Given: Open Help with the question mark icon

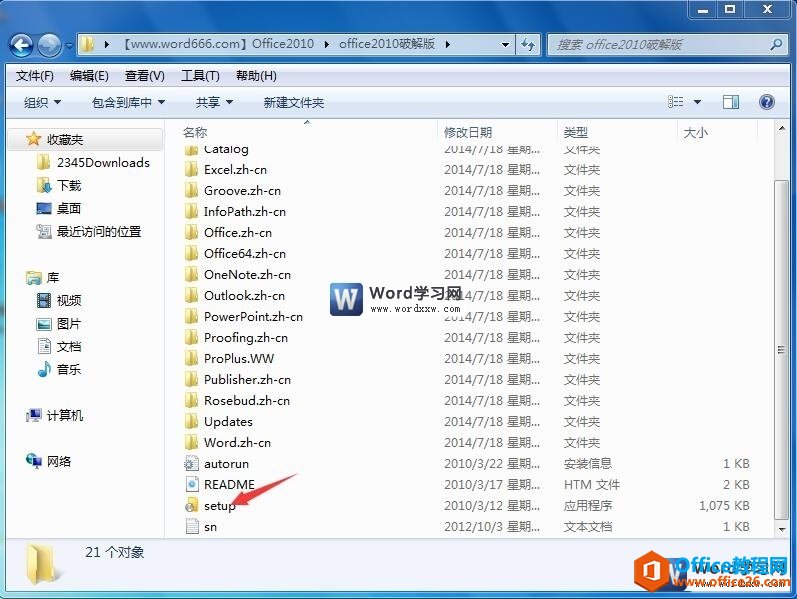Looking at the screenshot, I should (x=767, y=102).
